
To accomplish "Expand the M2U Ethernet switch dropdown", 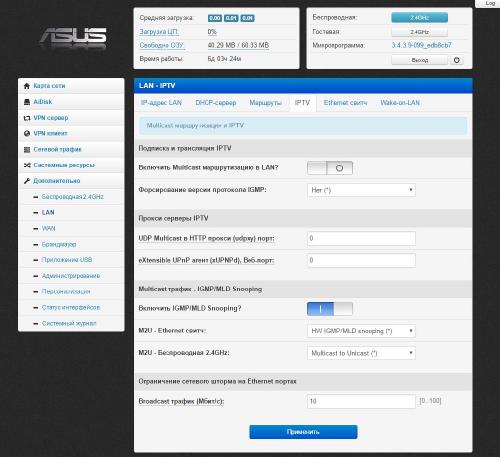I will point(361,331).
